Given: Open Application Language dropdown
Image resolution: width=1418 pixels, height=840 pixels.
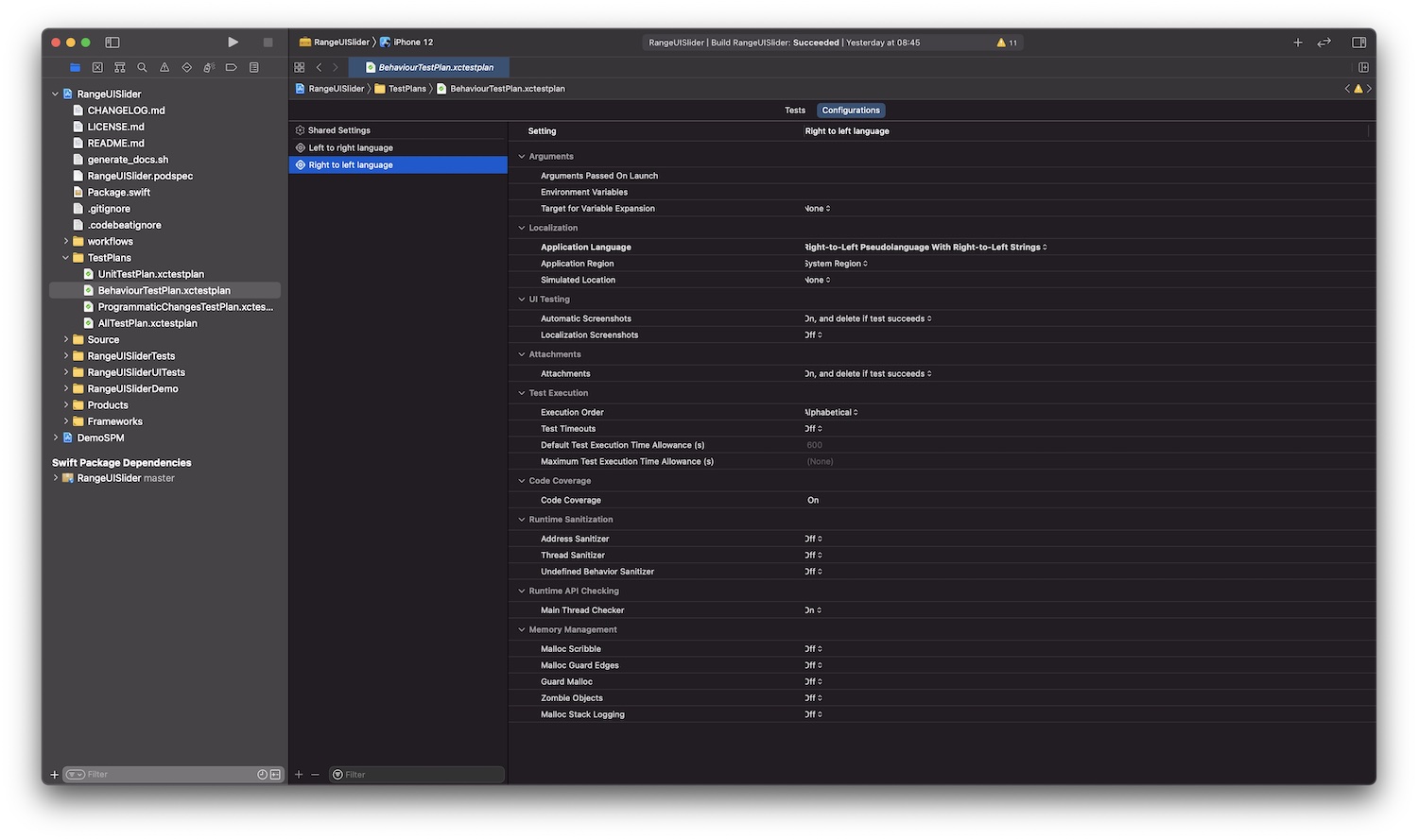Looking at the screenshot, I should point(925,248).
